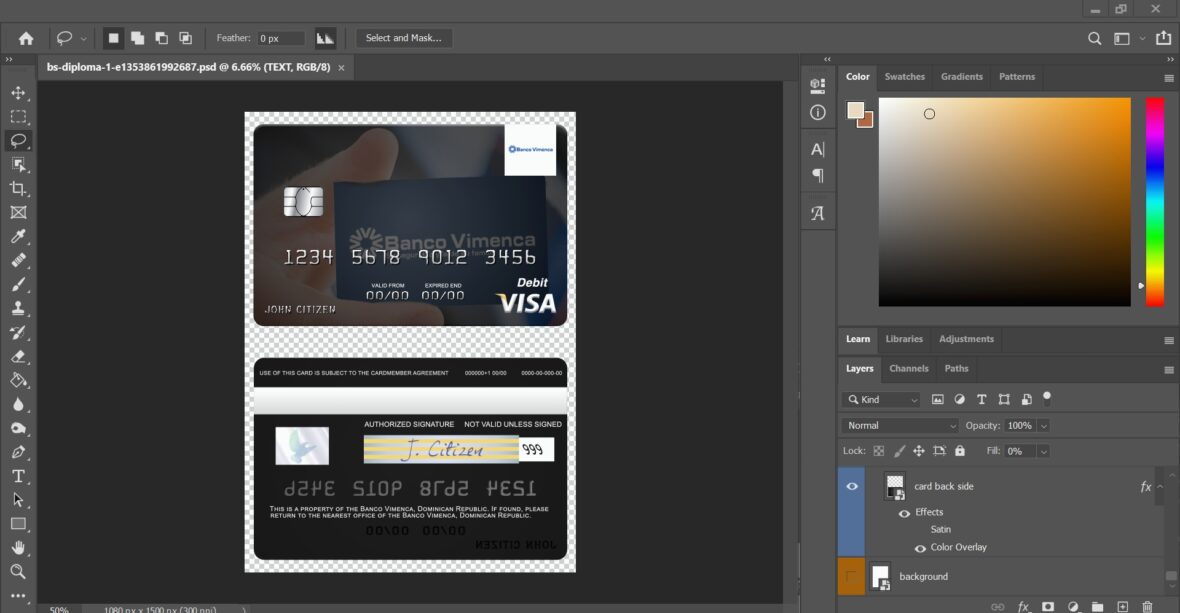Open the Search icon in options bar
Image resolution: width=1180 pixels, height=613 pixels.
(x=1094, y=38)
